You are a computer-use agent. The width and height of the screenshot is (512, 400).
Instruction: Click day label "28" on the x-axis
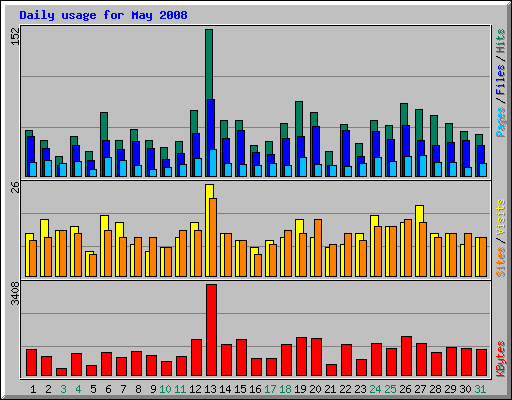point(435,389)
